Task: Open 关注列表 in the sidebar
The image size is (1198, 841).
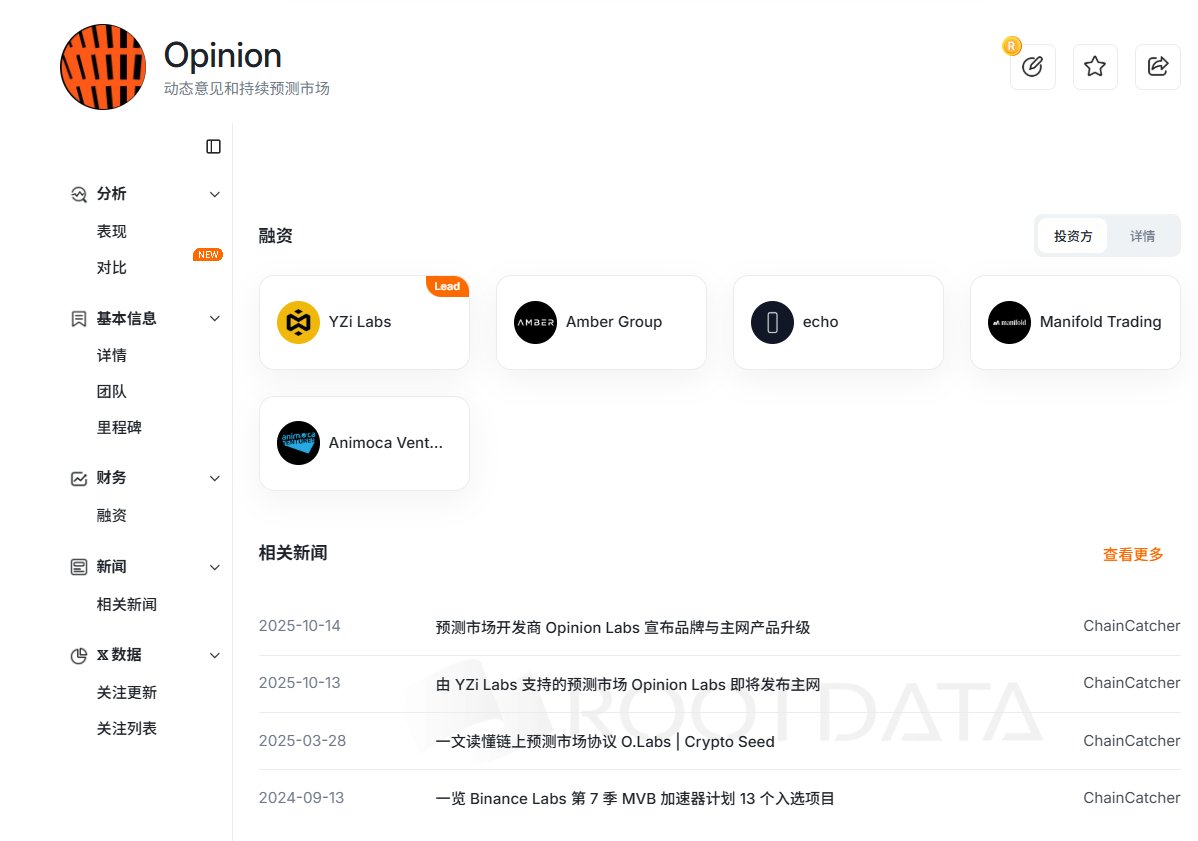Action: (x=127, y=728)
